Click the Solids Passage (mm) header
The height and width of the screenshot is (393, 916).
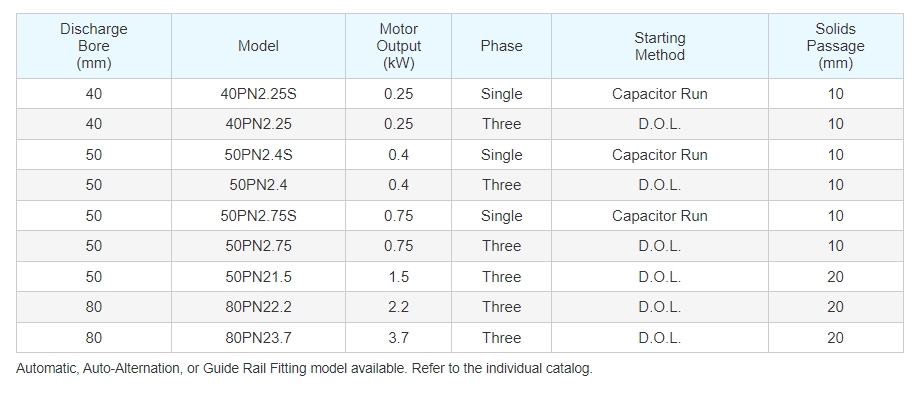pyautogui.click(x=835, y=46)
